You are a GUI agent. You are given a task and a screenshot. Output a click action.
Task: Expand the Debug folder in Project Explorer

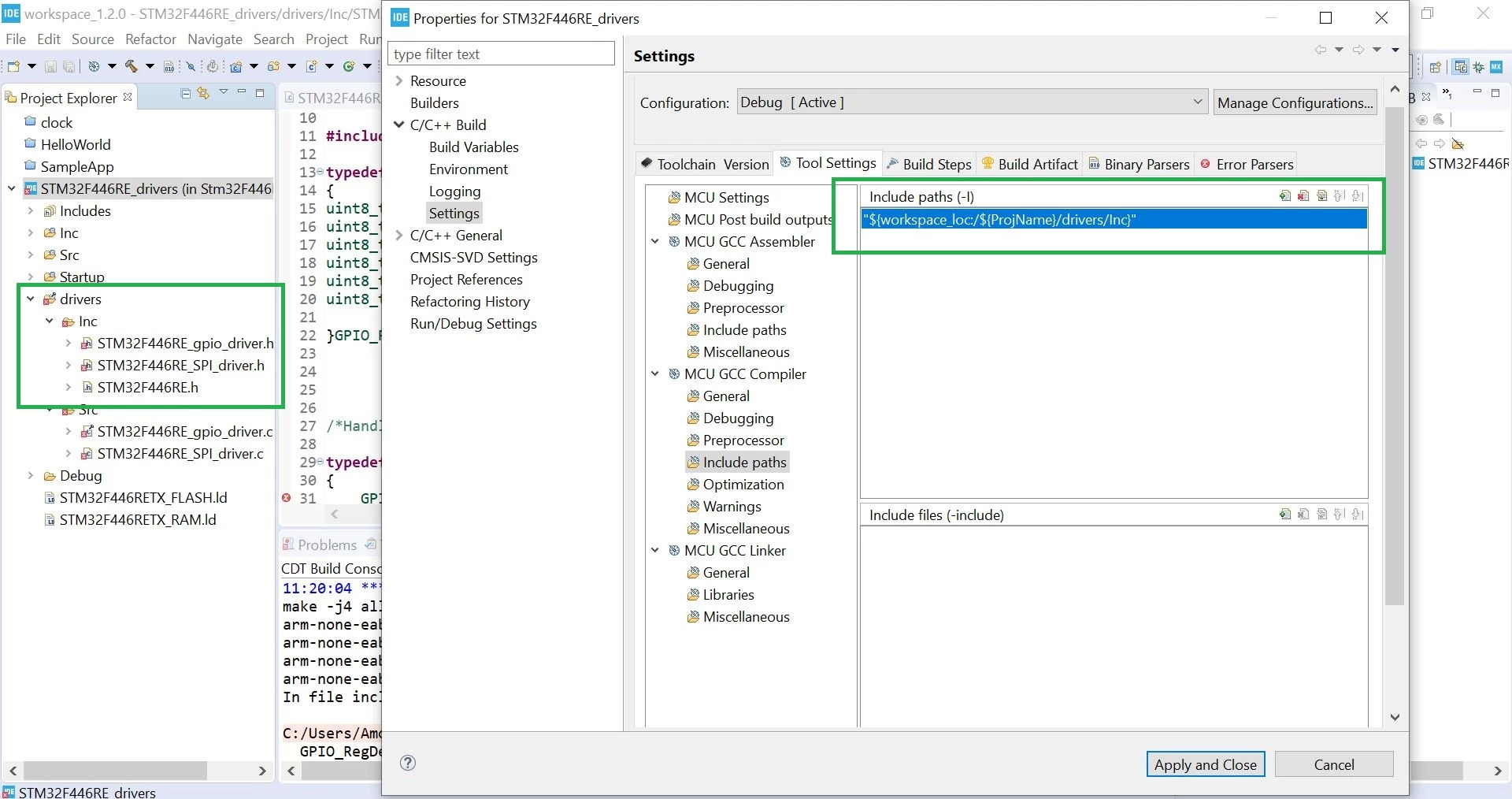pyautogui.click(x=31, y=476)
